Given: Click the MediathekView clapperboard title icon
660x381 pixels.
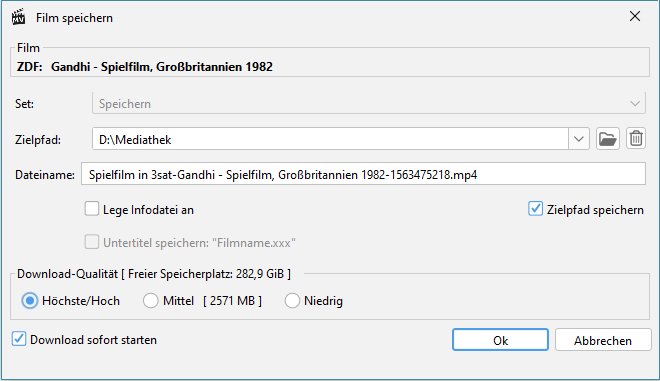Looking at the screenshot, I should coord(18,17).
